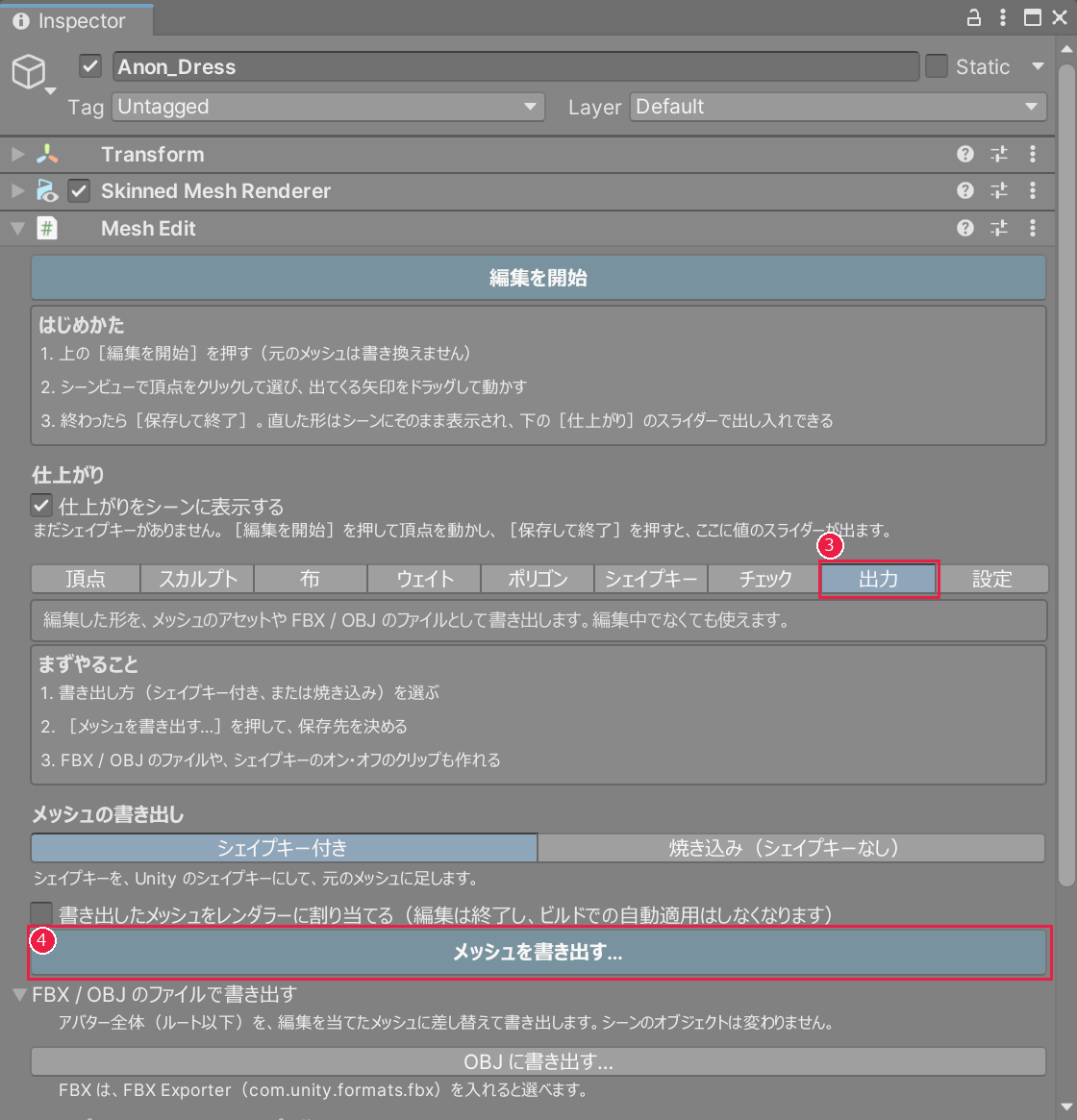Screen dimensions: 1077x1120
Task: Click the scrollbar down arrow
Action: 1066,1108
